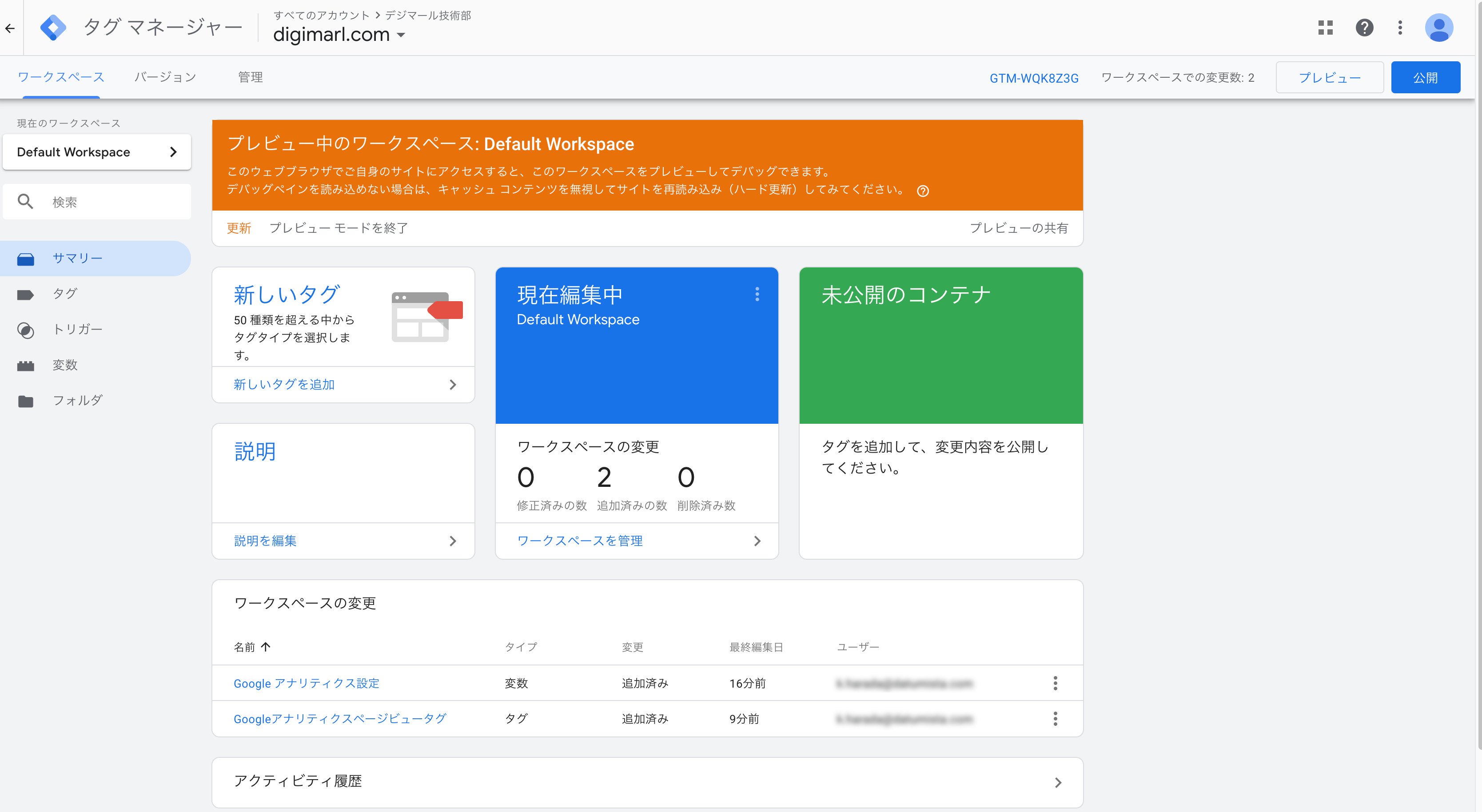Switch to the バージョン tab
The image size is (1482, 812).
[x=166, y=77]
